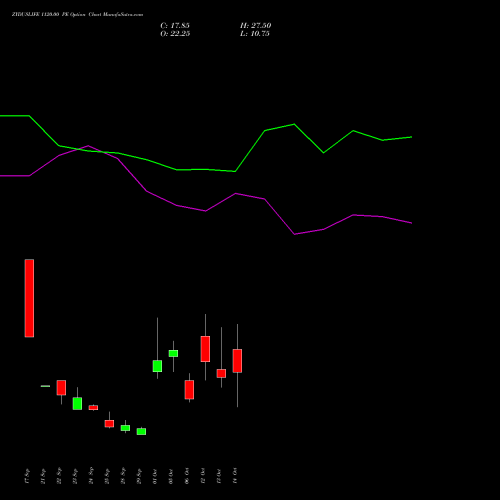Image resolution: width=500 pixels, height=500 pixels.
Task: Click the tall red candle above 17 Sep
Action: pos(29,298)
